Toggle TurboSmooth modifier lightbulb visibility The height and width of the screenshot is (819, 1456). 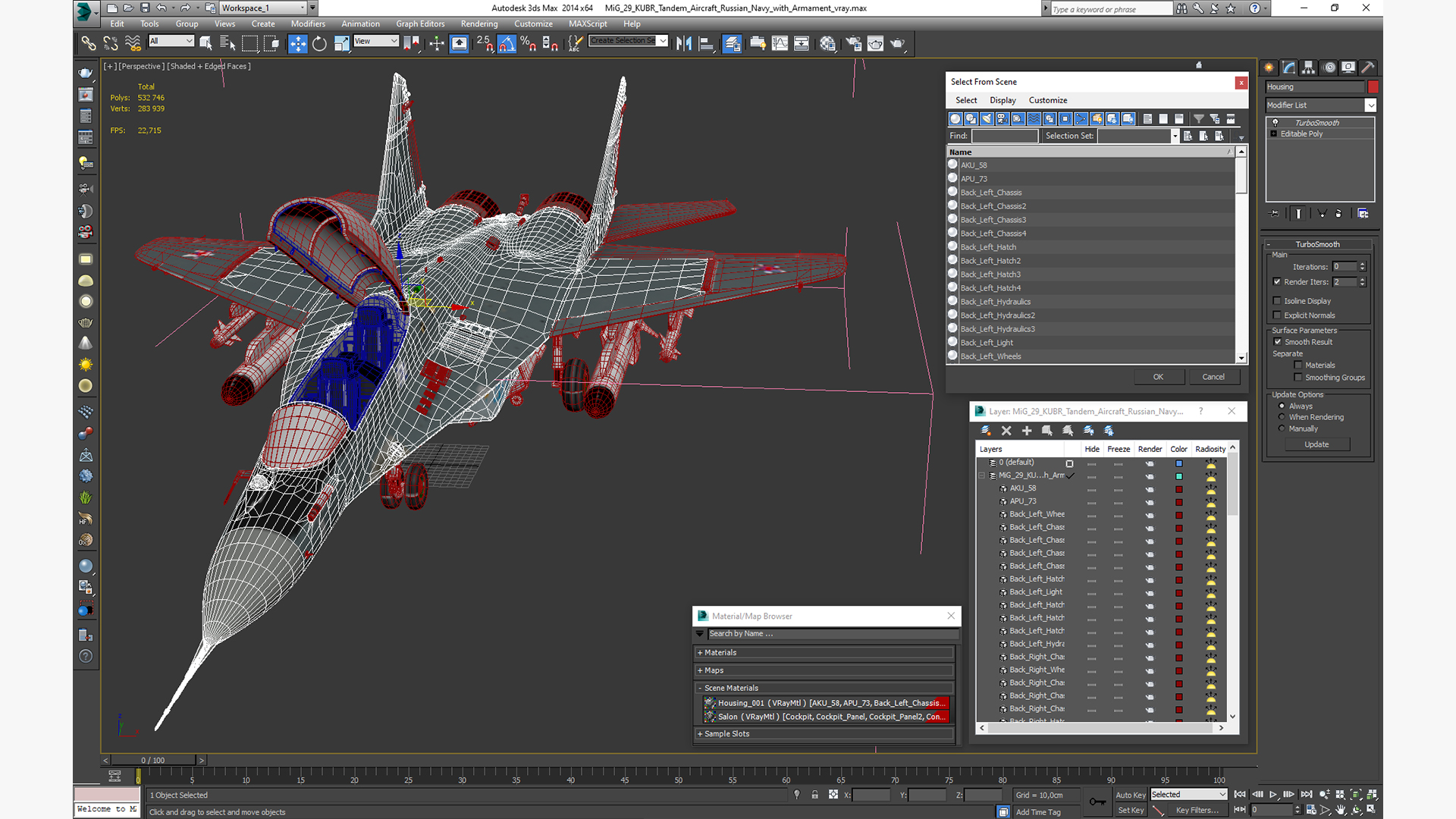click(x=1275, y=123)
